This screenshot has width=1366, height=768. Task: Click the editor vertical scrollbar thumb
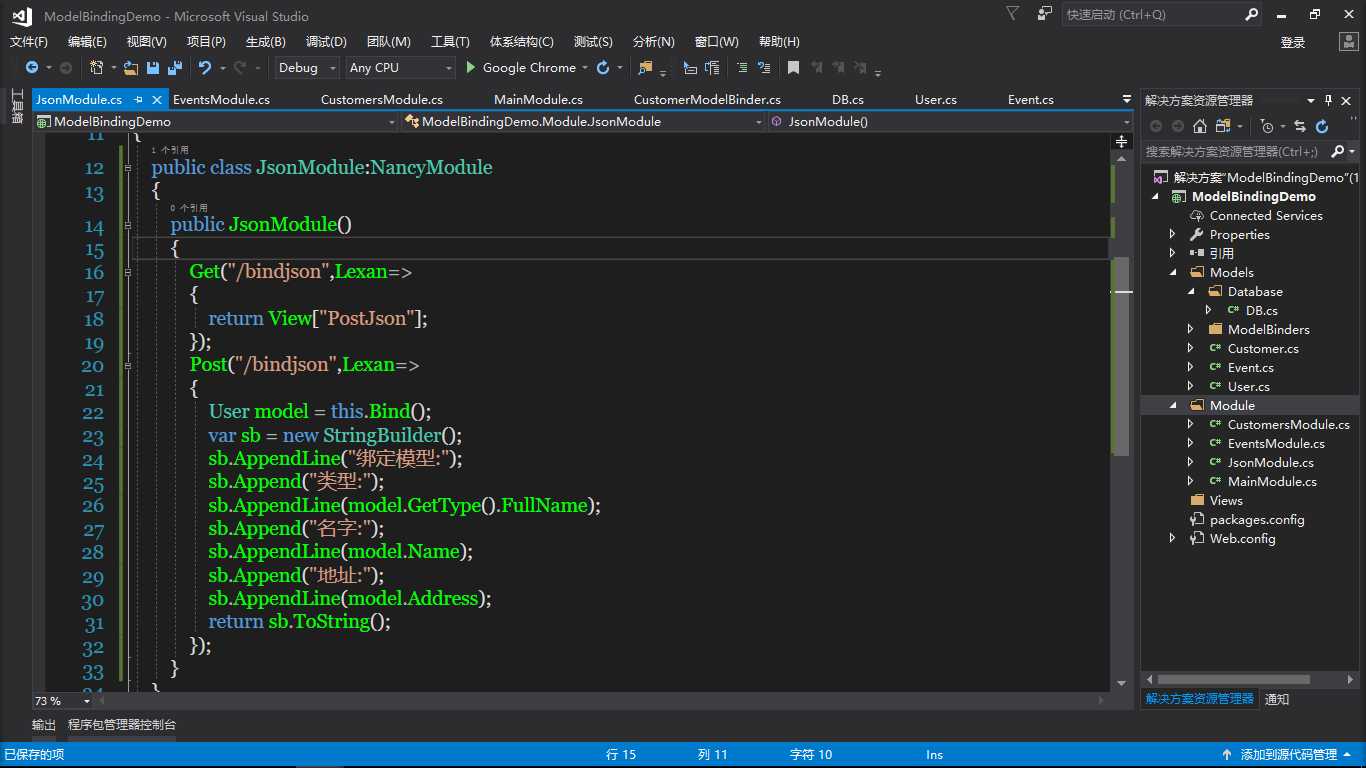pos(1122,357)
